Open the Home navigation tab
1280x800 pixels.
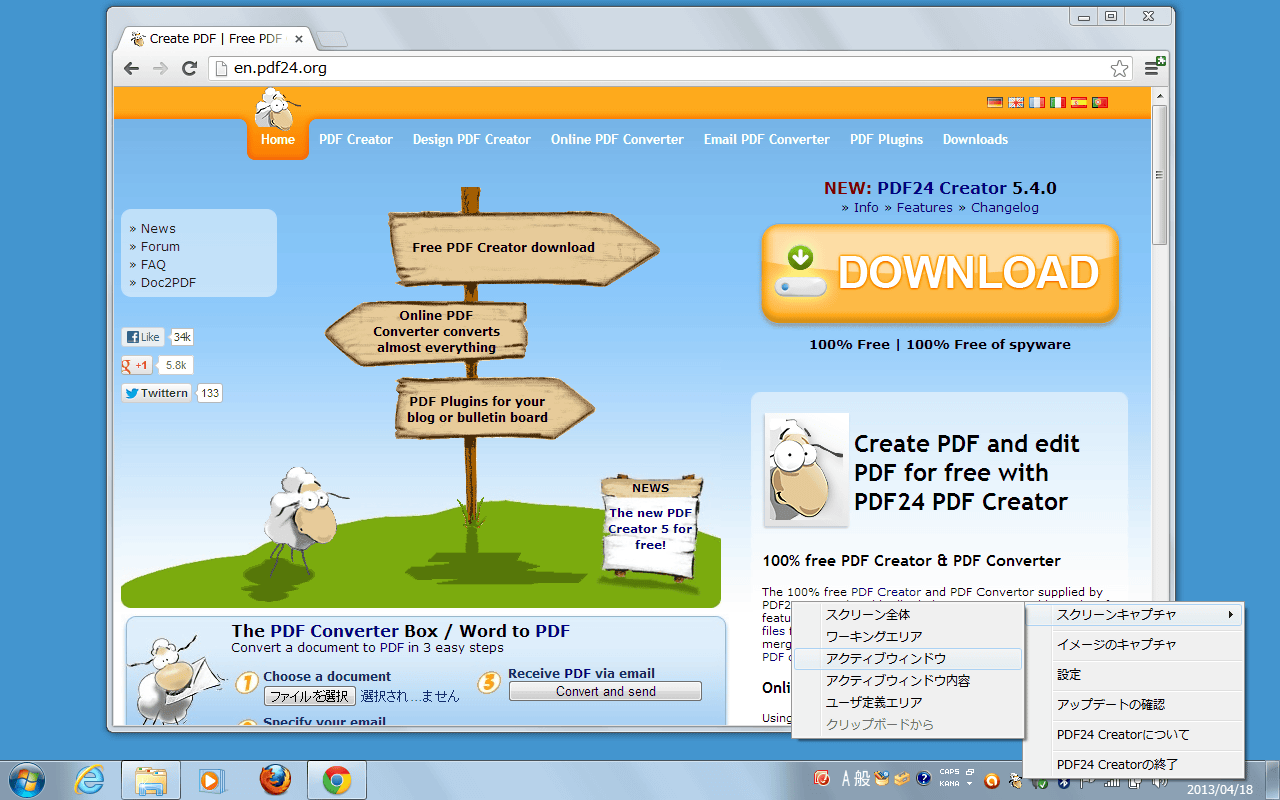278,140
